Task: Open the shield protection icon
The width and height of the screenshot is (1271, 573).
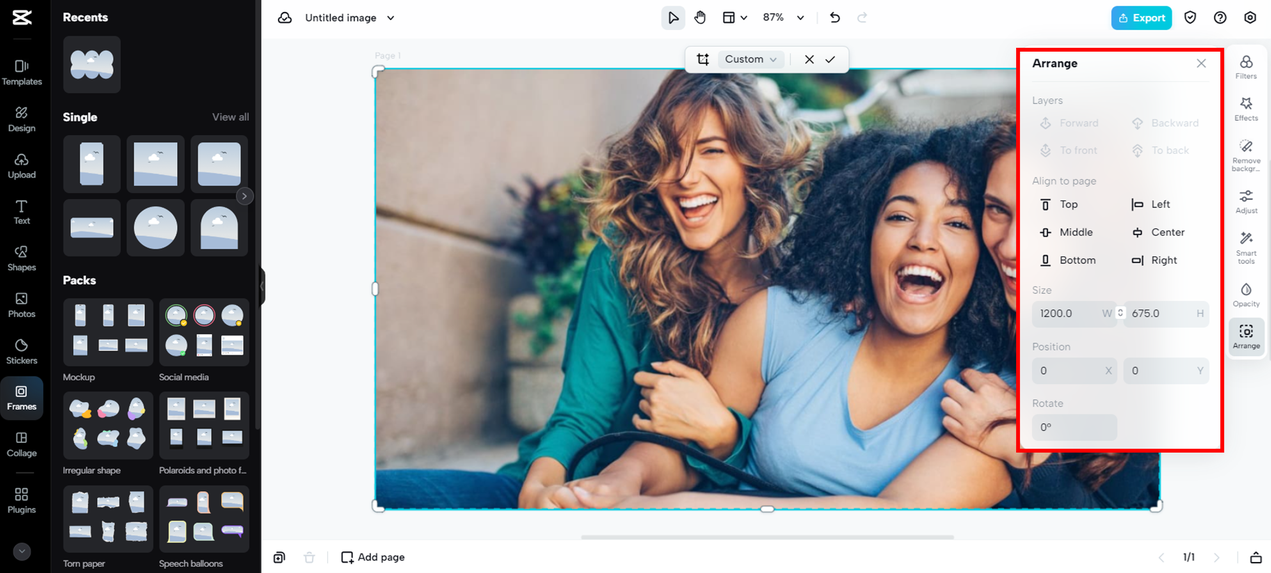Action: [1190, 18]
